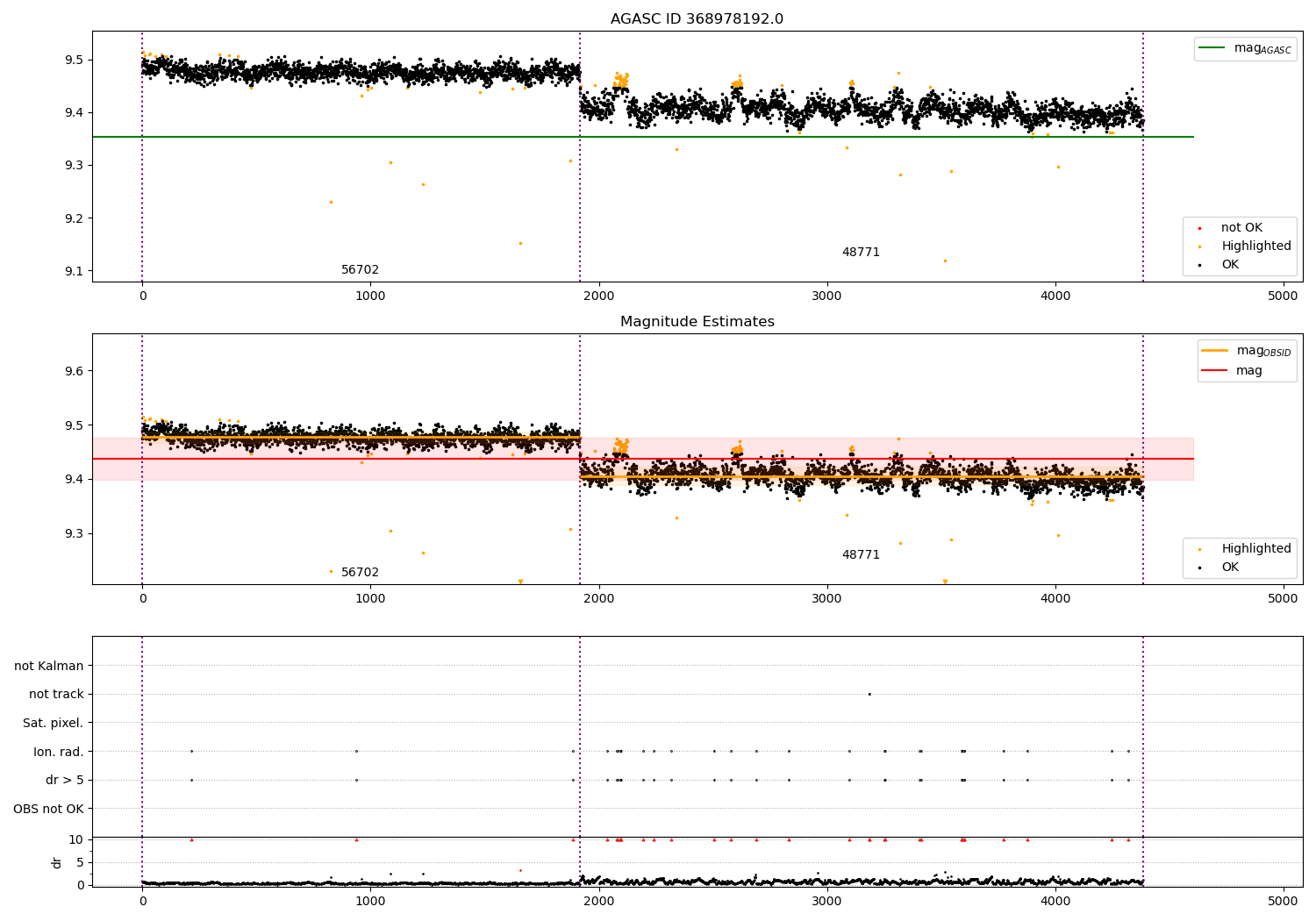Click the '5000' x-axis tick under top plot
This screenshot has width=1316, height=921.
tap(1284, 296)
